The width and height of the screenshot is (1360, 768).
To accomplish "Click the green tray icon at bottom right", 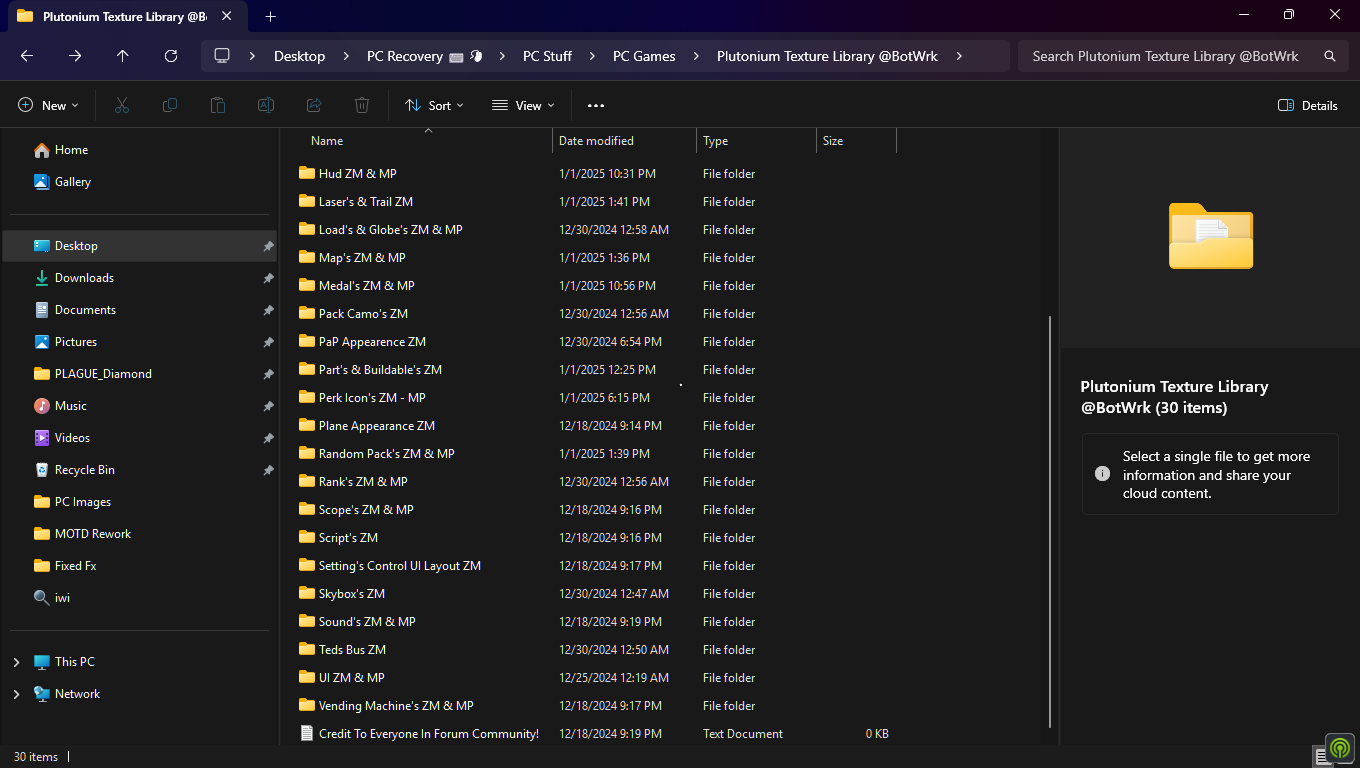I will point(1338,749).
